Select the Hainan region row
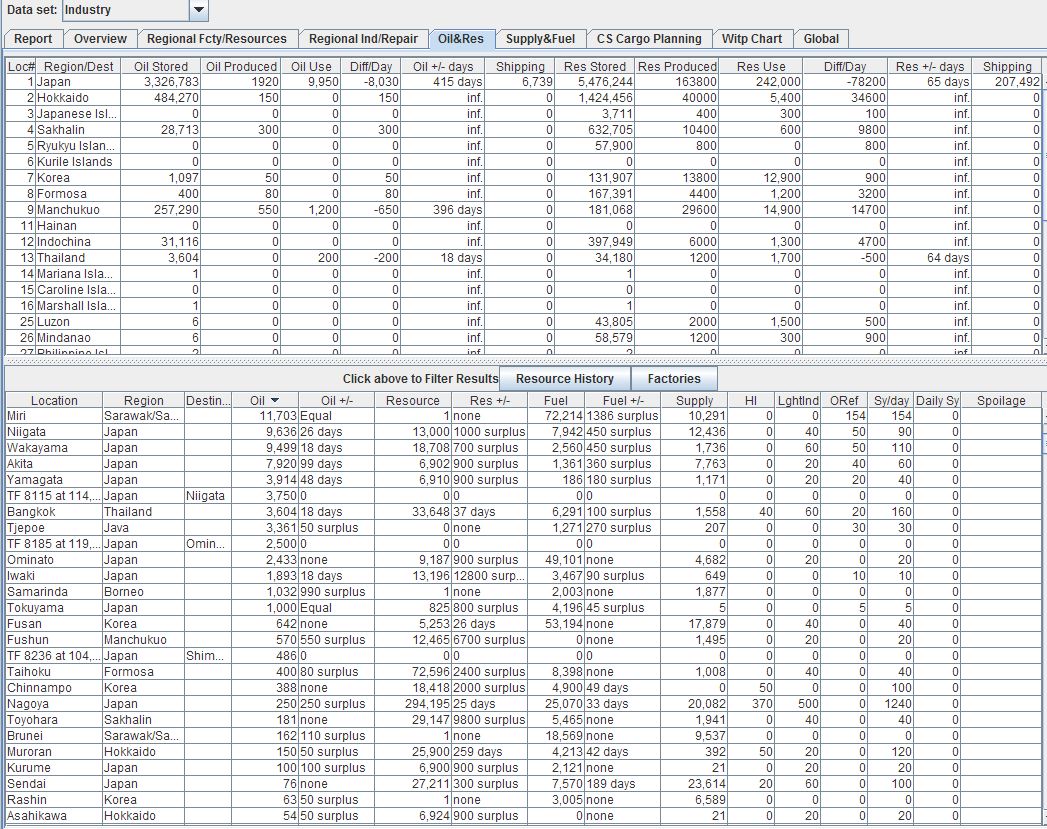Image resolution: width=1047 pixels, height=829 pixels. pos(524,226)
